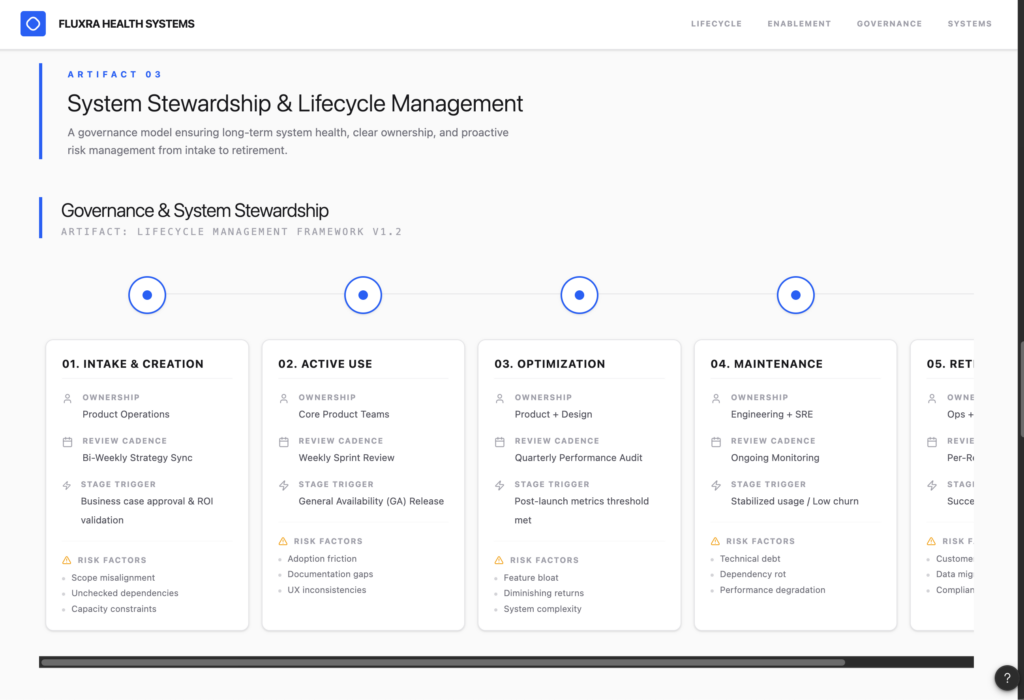Open the Enablement nav item
Viewport: 1024px width, 700px height.
coord(799,24)
